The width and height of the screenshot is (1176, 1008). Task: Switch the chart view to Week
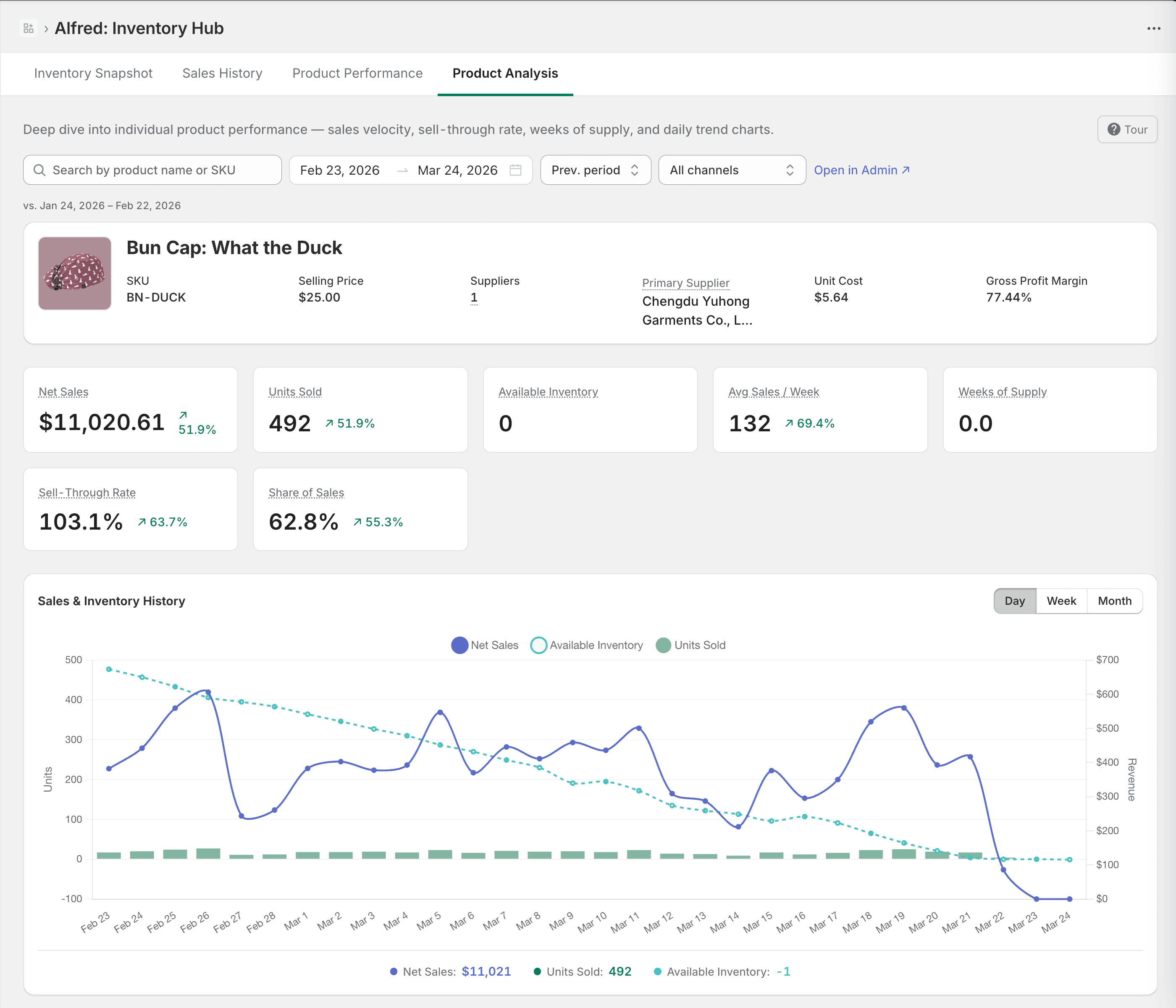pos(1061,601)
